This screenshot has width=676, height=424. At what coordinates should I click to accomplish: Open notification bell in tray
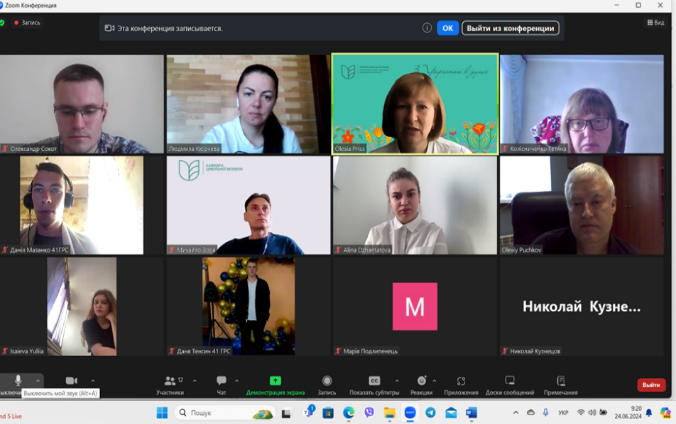[x=649, y=413]
